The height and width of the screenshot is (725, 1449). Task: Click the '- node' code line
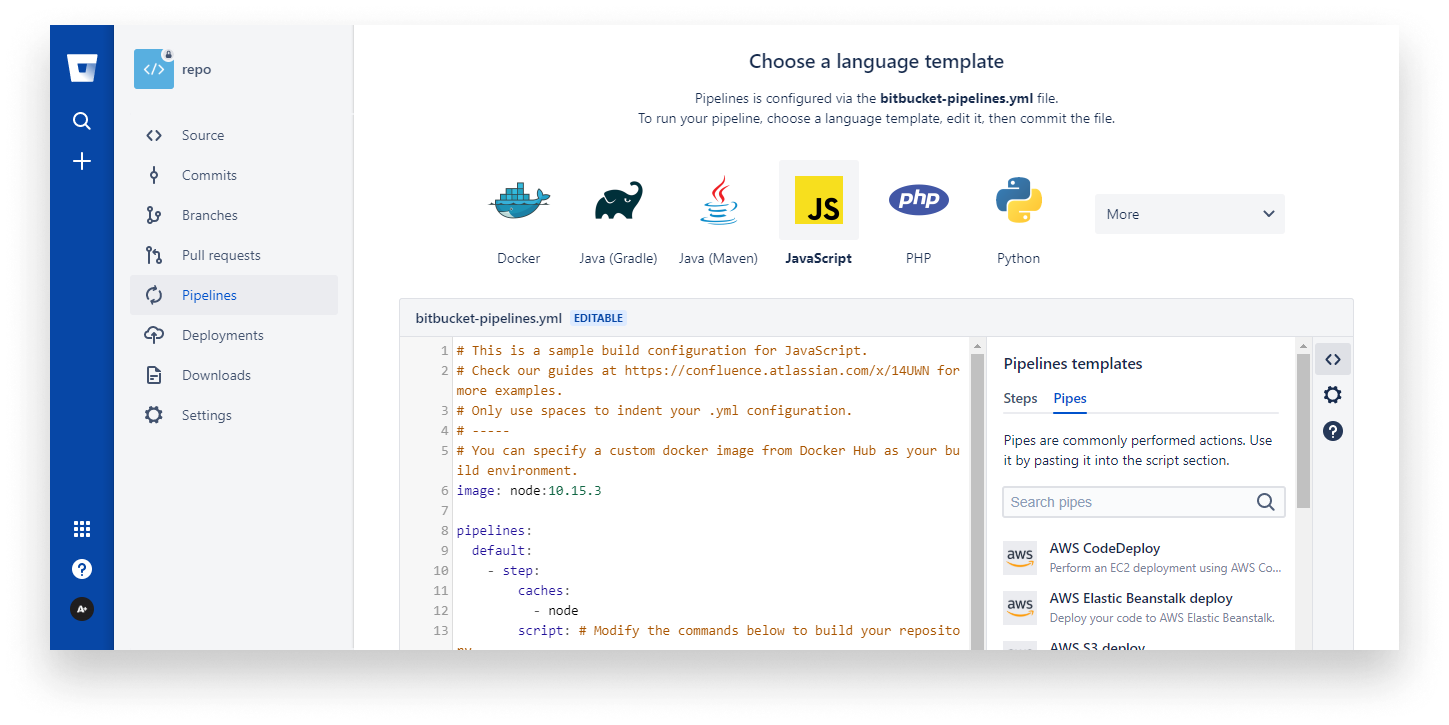(556, 611)
